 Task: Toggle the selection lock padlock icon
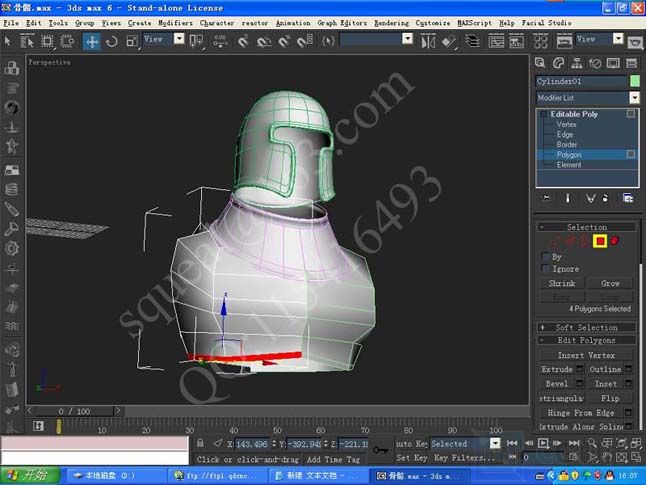(200, 443)
